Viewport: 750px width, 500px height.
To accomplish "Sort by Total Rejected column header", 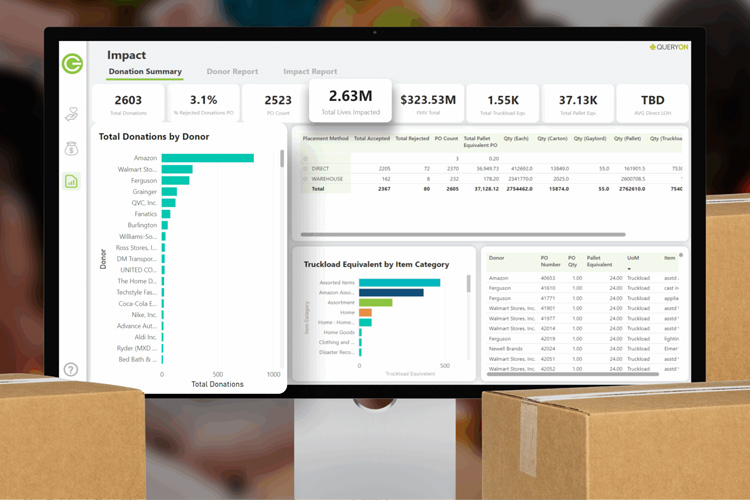I will coord(412,138).
